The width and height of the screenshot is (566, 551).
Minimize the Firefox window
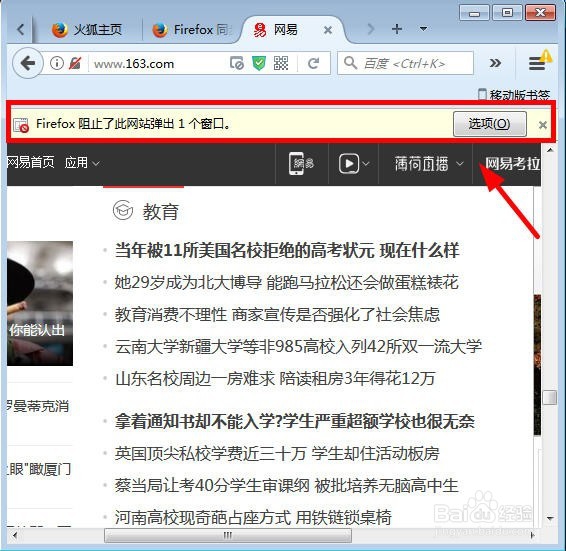point(474,13)
